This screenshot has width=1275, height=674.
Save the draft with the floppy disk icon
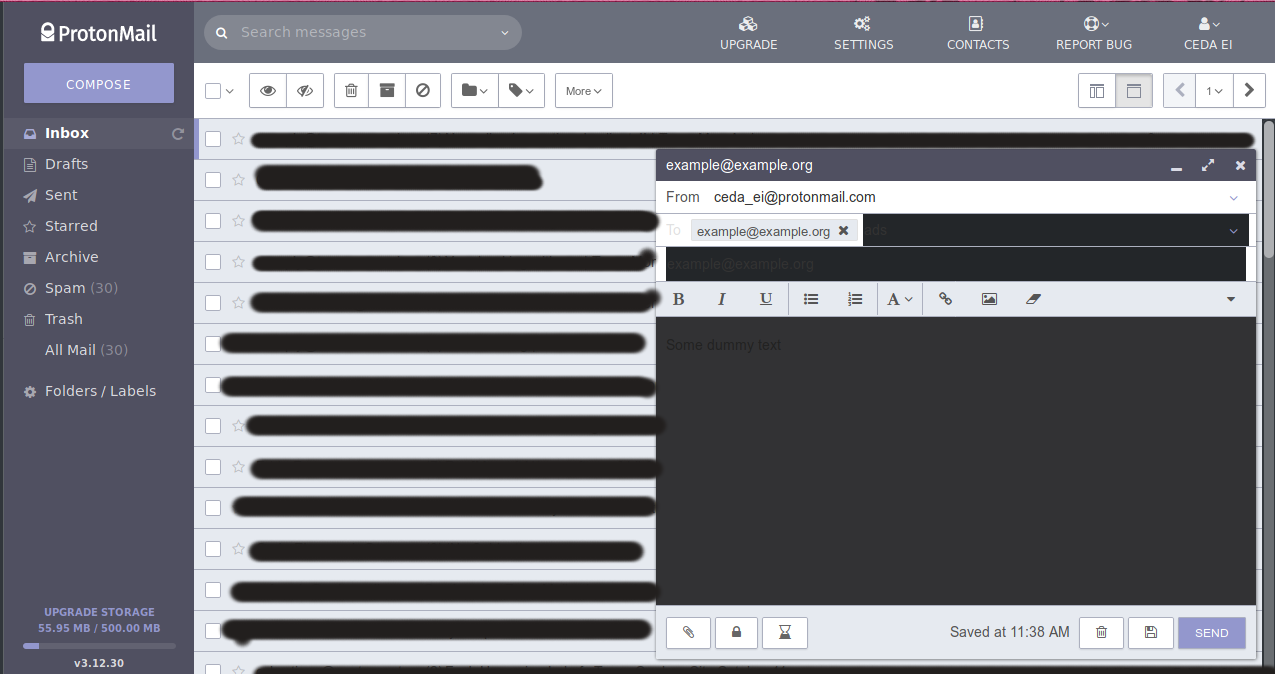click(1151, 633)
